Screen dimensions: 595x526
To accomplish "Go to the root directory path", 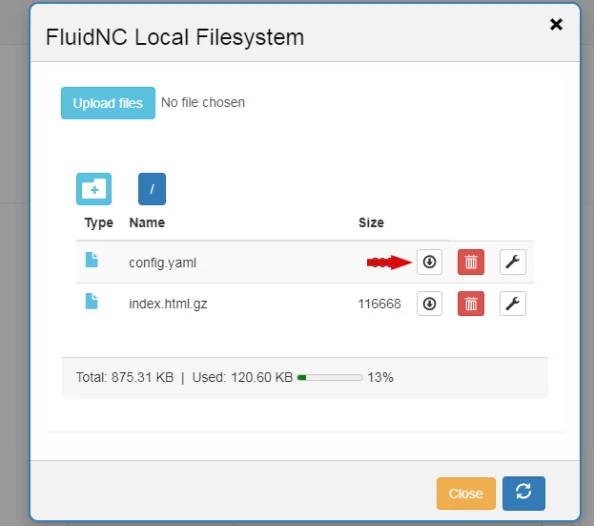I will coord(152,189).
